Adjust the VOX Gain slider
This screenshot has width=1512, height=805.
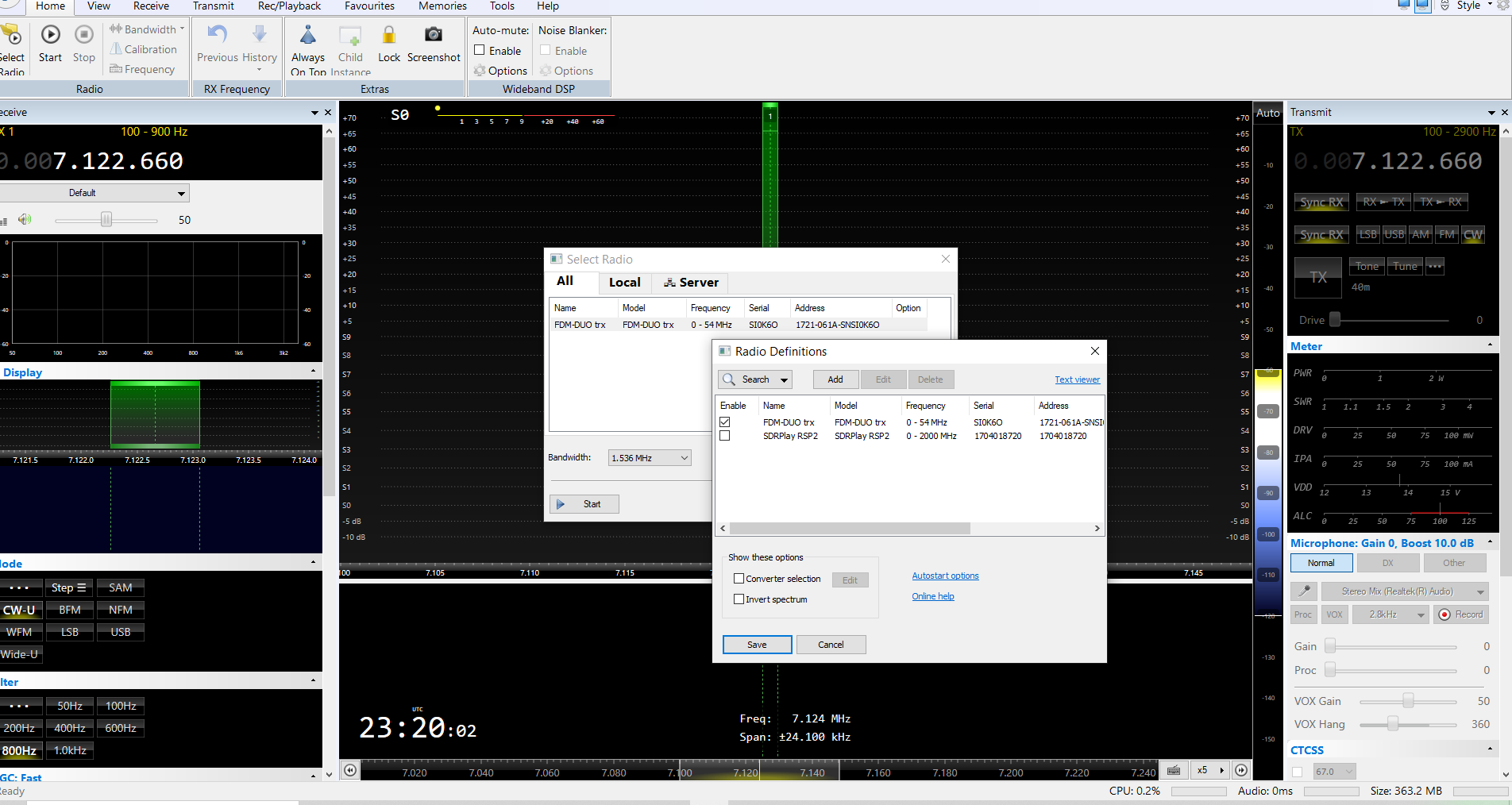click(x=1407, y=701)
